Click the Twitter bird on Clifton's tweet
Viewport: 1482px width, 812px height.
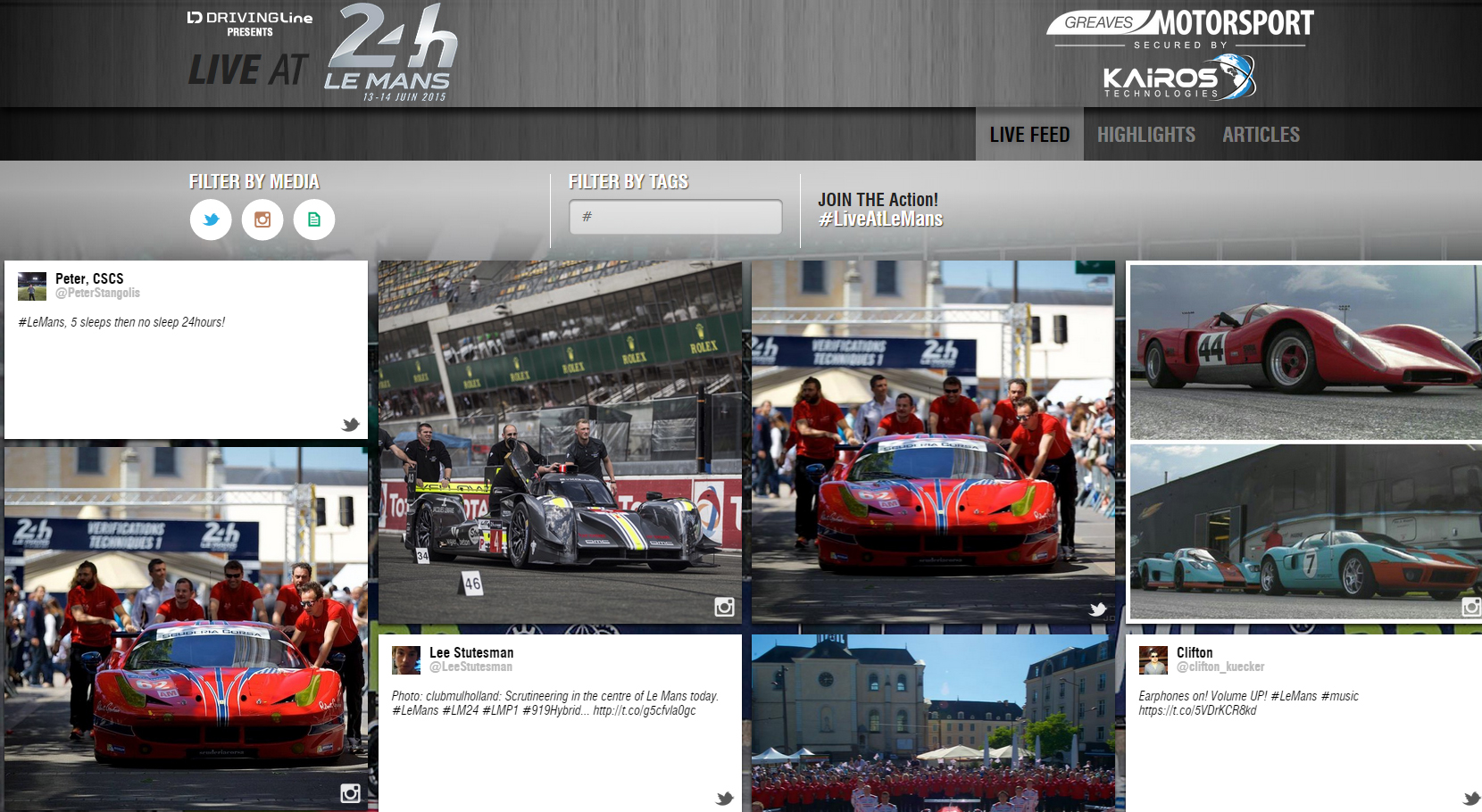point(1471,799)
